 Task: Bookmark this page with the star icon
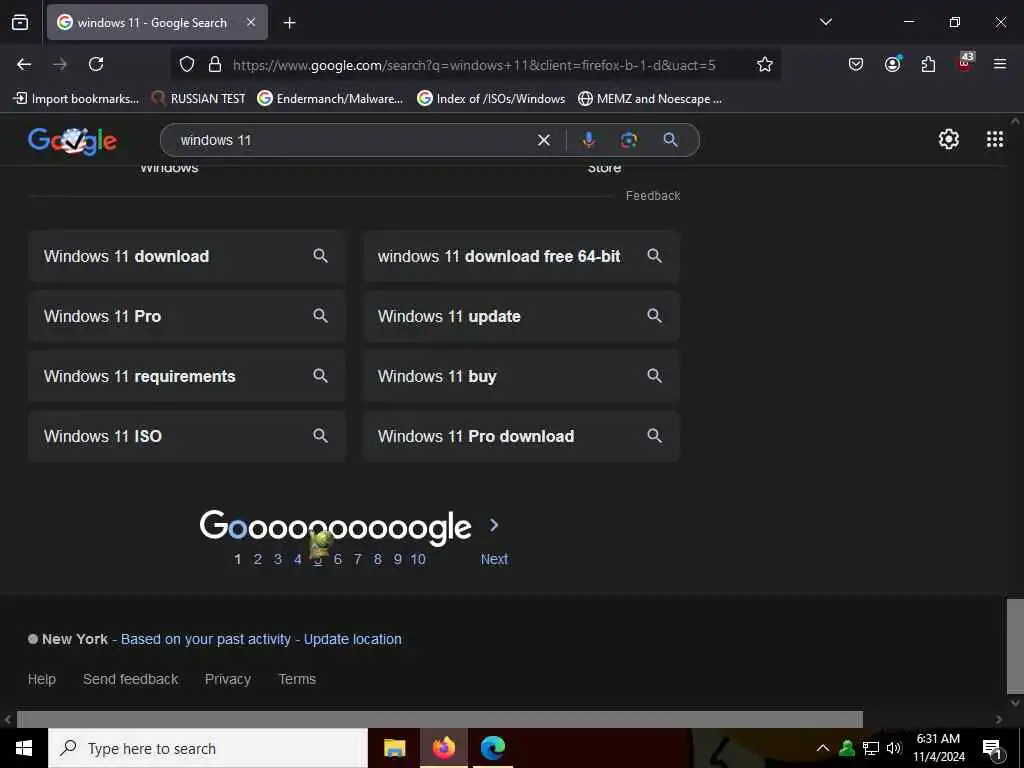765,64
